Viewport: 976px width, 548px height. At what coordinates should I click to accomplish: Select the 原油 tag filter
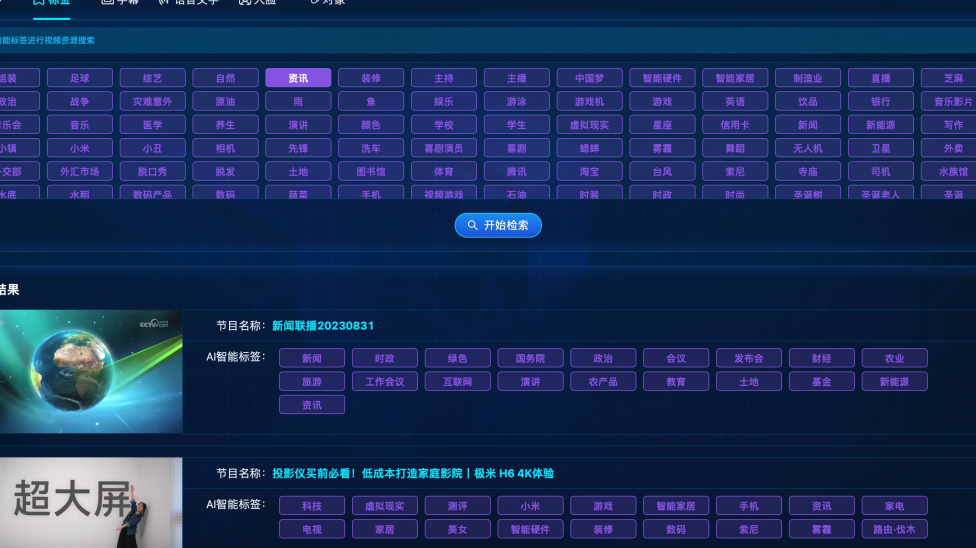[x=225, y=101]
